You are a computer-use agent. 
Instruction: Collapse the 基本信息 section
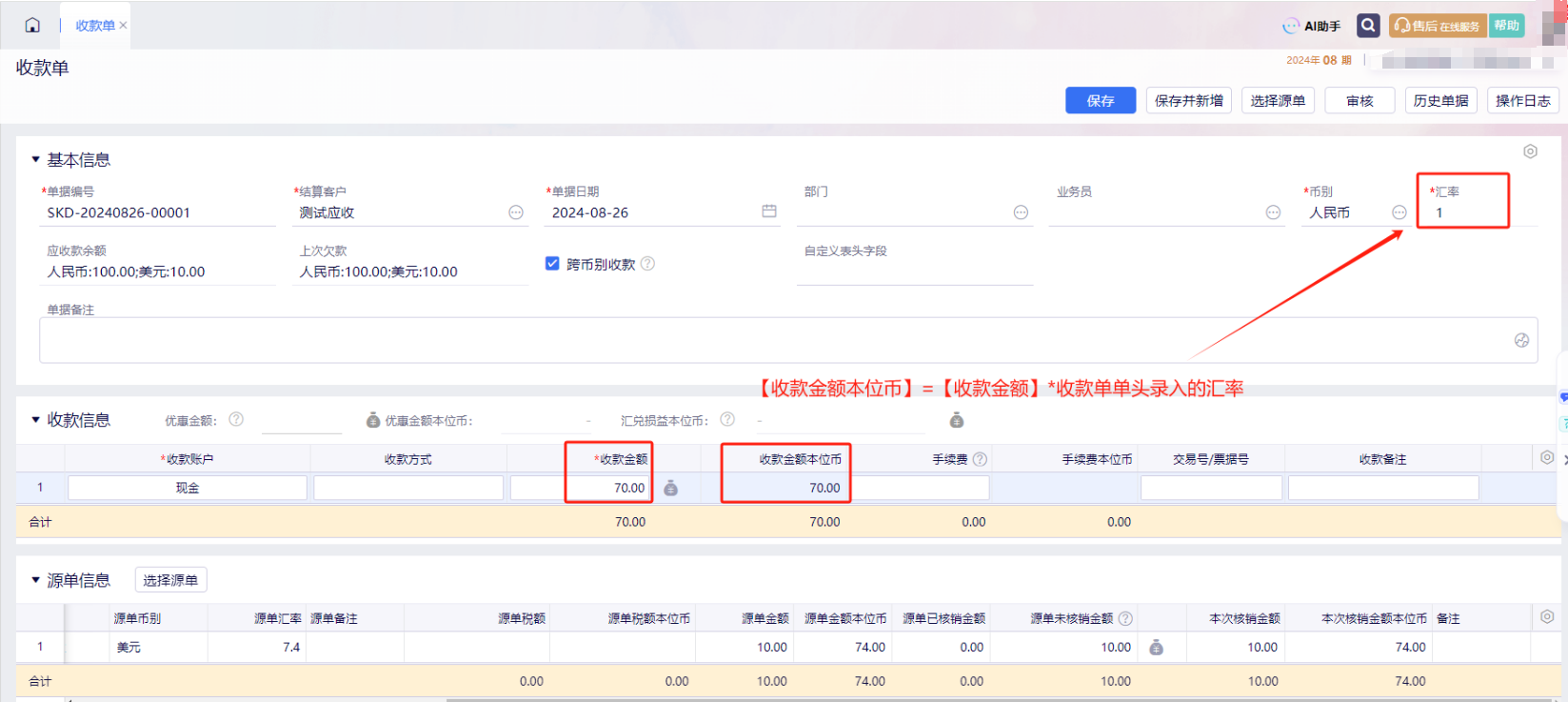click(36, 160)
